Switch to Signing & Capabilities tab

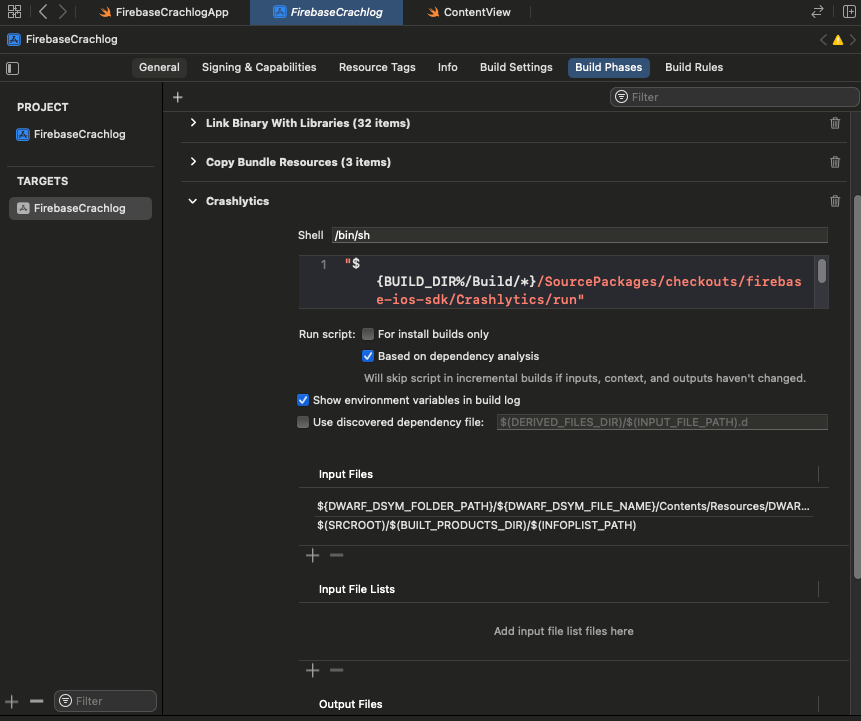259,68
